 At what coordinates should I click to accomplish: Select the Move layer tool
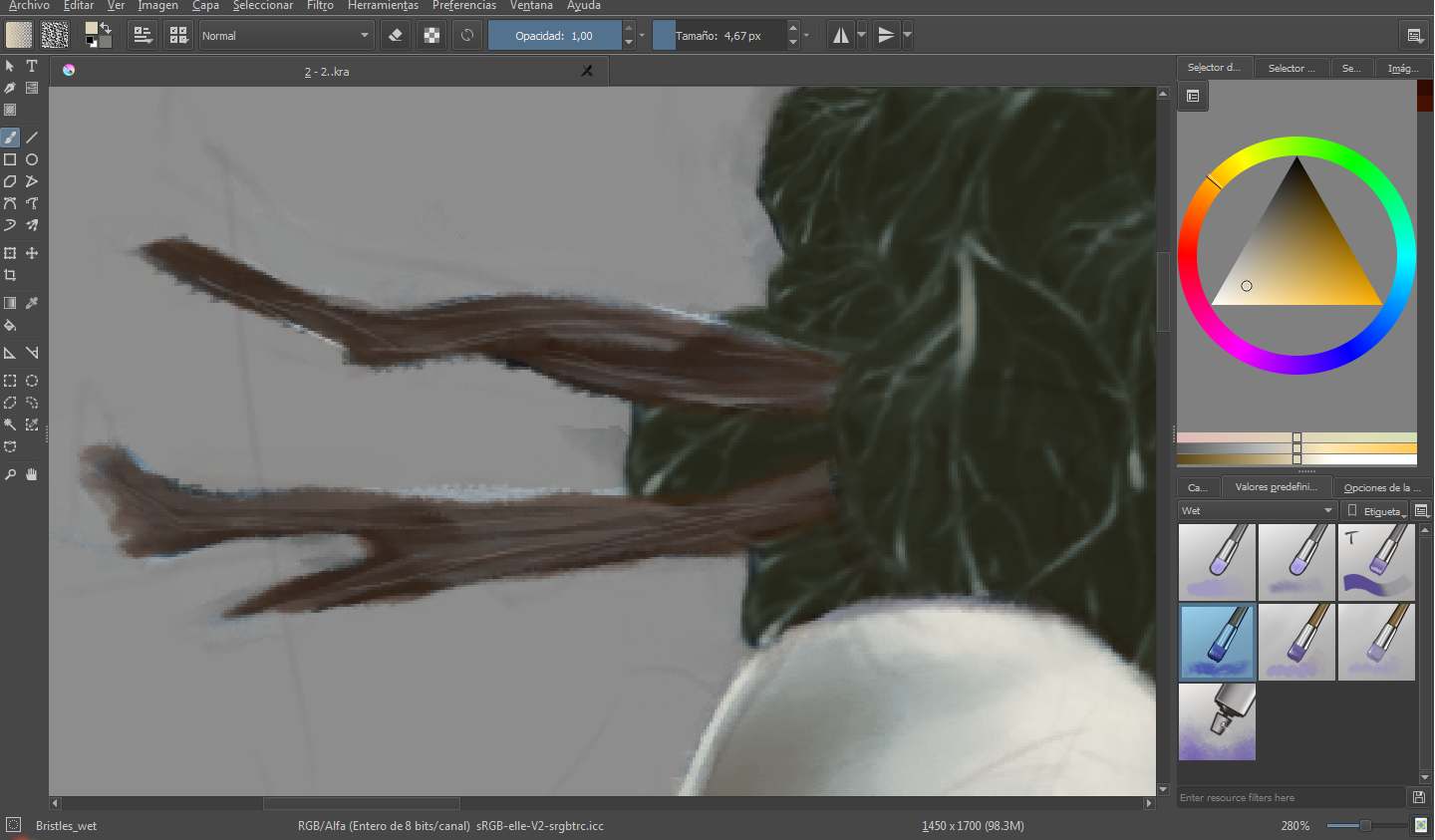point(32,253)
